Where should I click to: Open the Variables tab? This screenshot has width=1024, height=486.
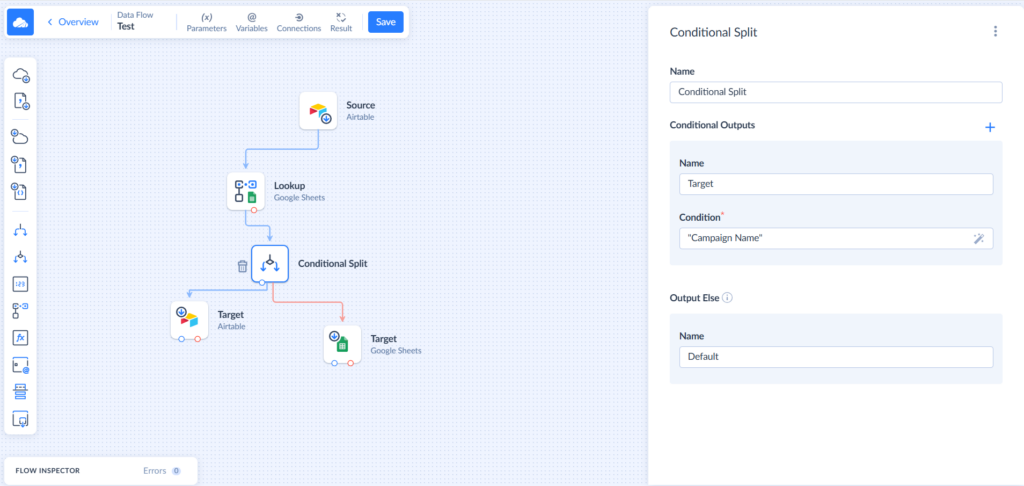(x=251, y=22)
